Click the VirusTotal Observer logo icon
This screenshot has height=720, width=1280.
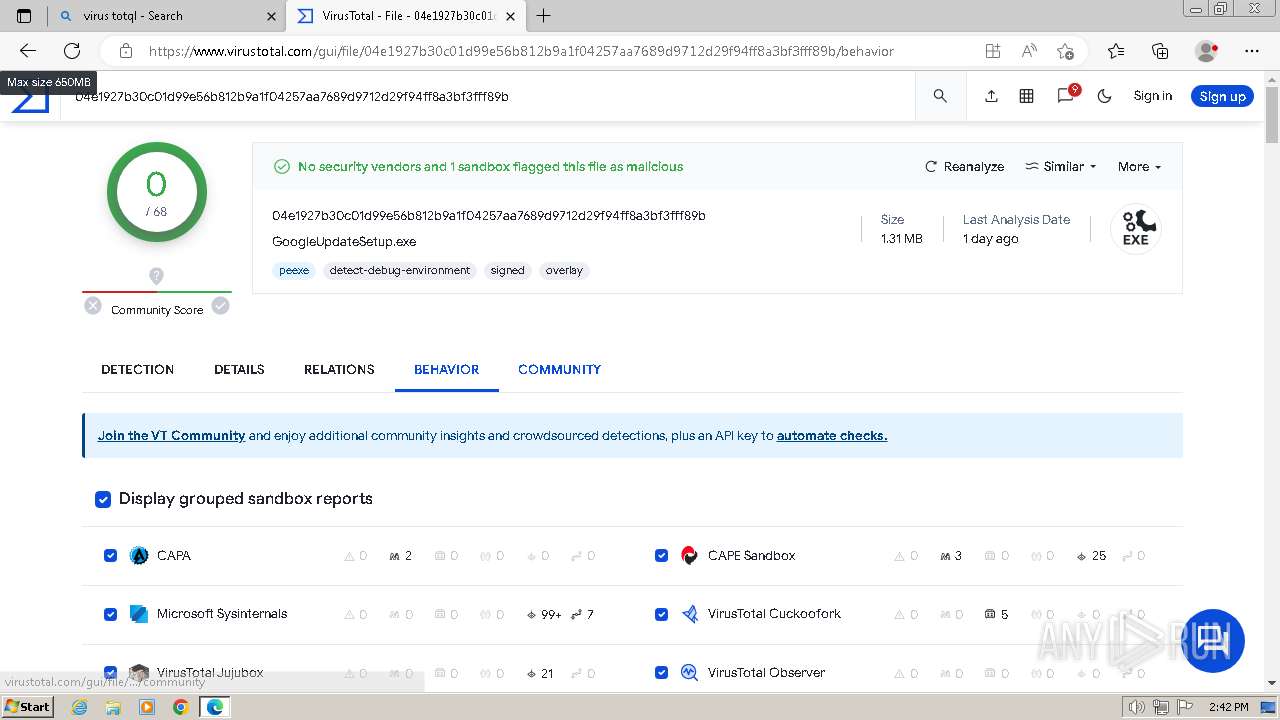coord(689,673)
